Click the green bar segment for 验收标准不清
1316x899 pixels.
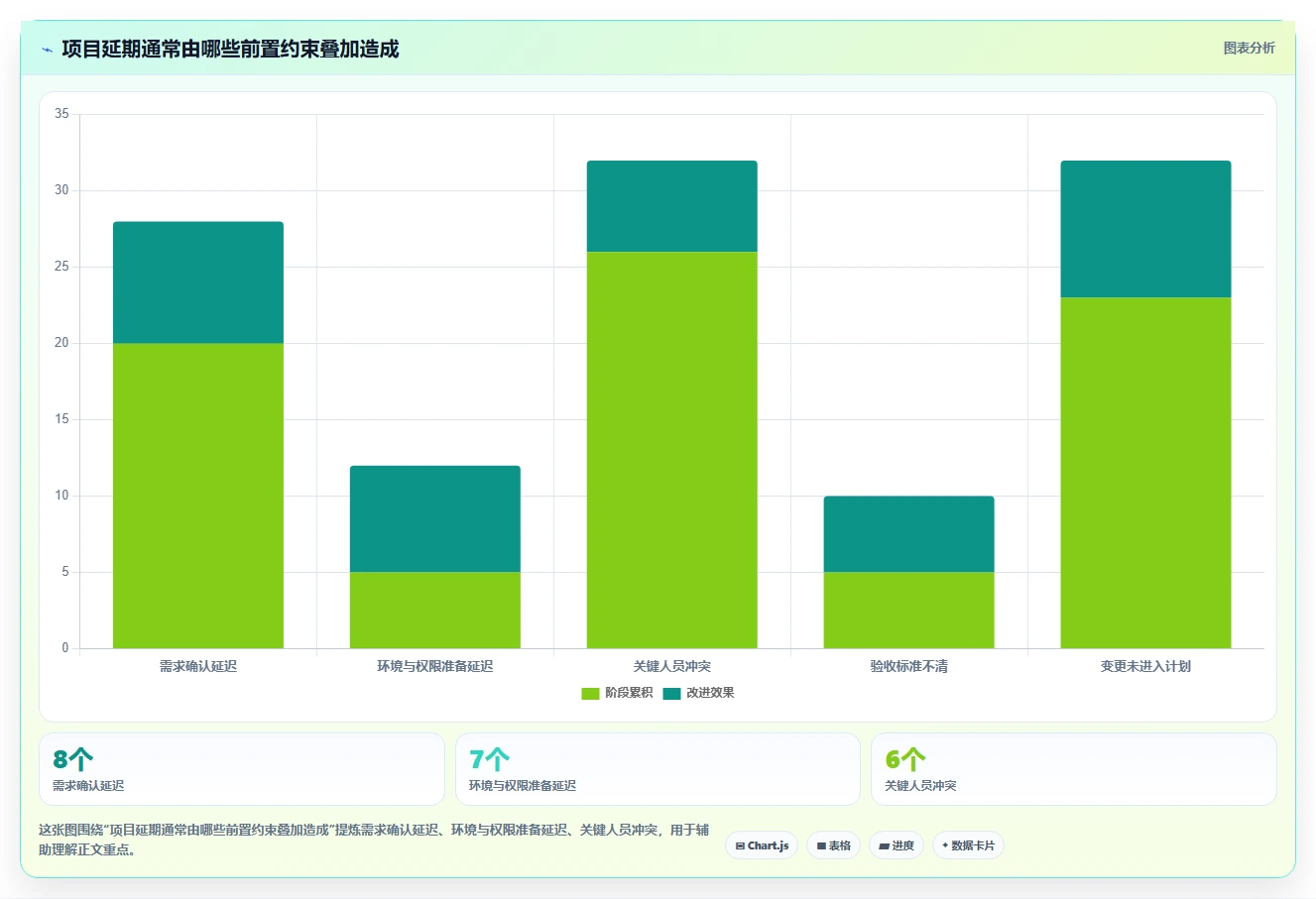(909, 610)
